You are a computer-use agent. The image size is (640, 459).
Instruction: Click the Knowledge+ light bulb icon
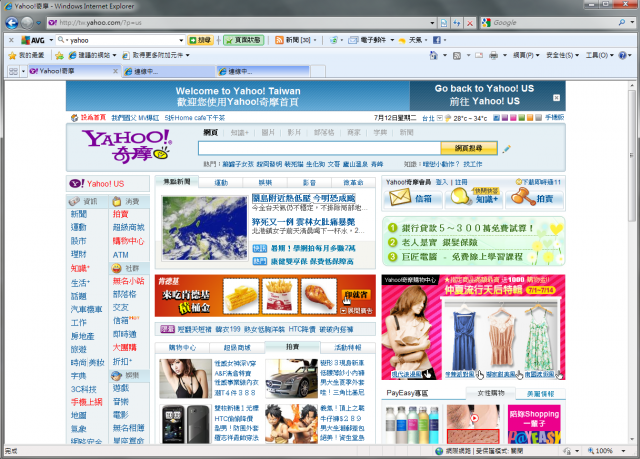click(x=461, y=196)
